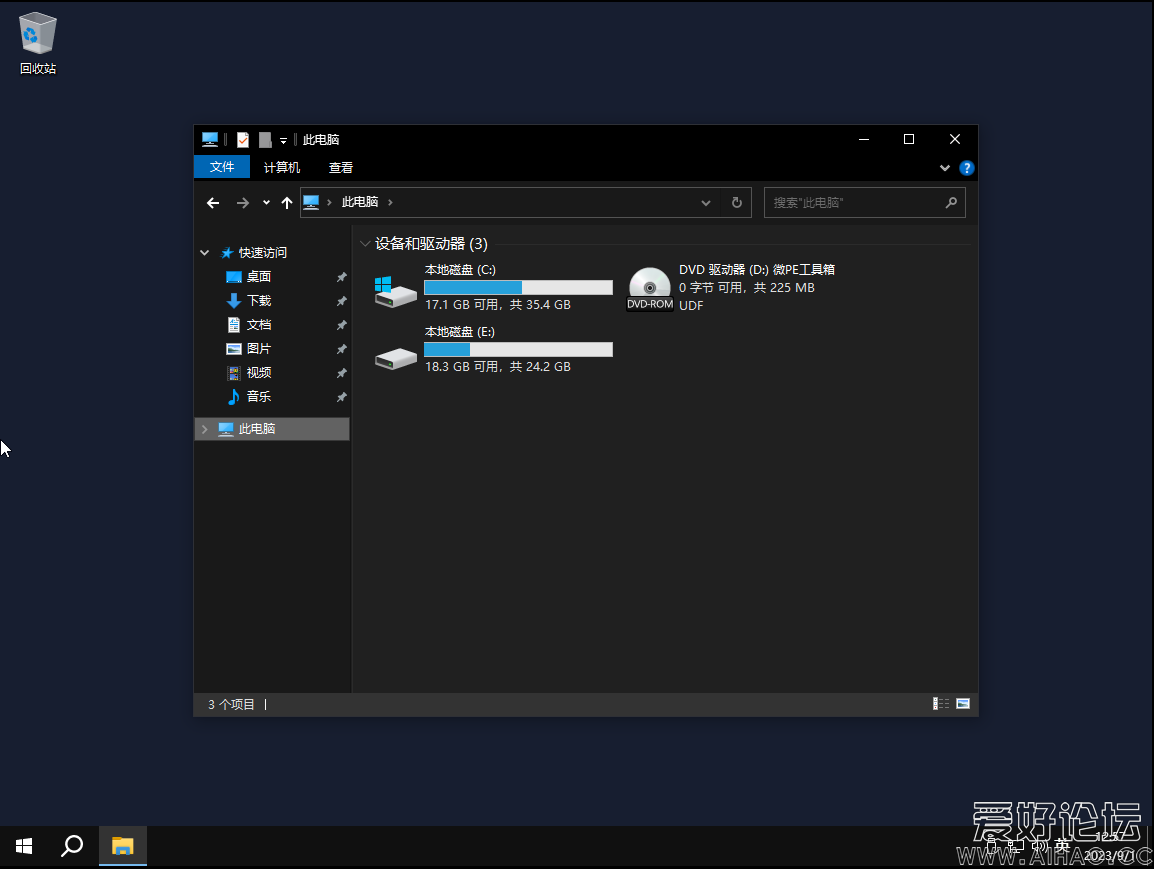Unpin 下载 from 快速访问
This screenshot has height=869, width=1154.
point(341,300)
